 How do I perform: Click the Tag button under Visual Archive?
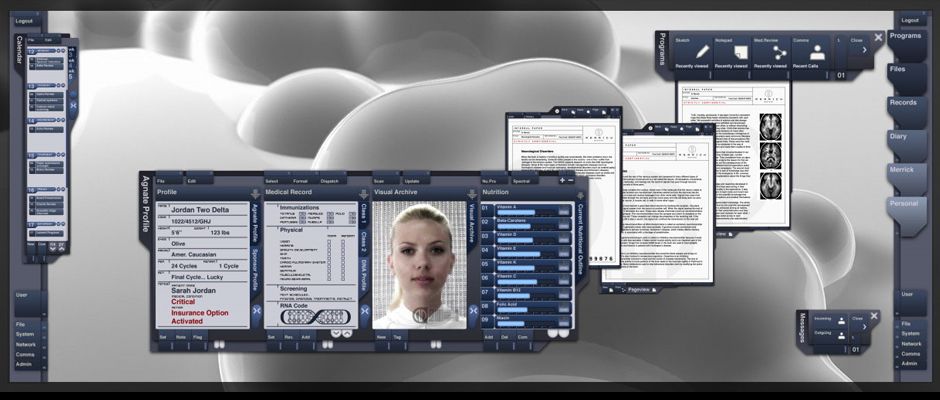click(x=397, y=338)
